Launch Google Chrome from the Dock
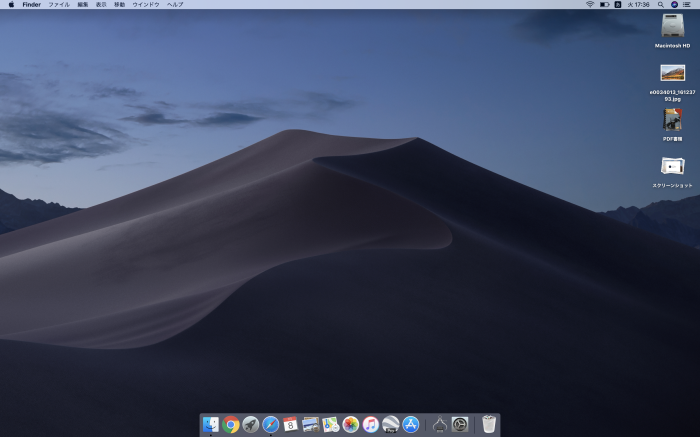700x437 pixels. [x=230, y=425]
